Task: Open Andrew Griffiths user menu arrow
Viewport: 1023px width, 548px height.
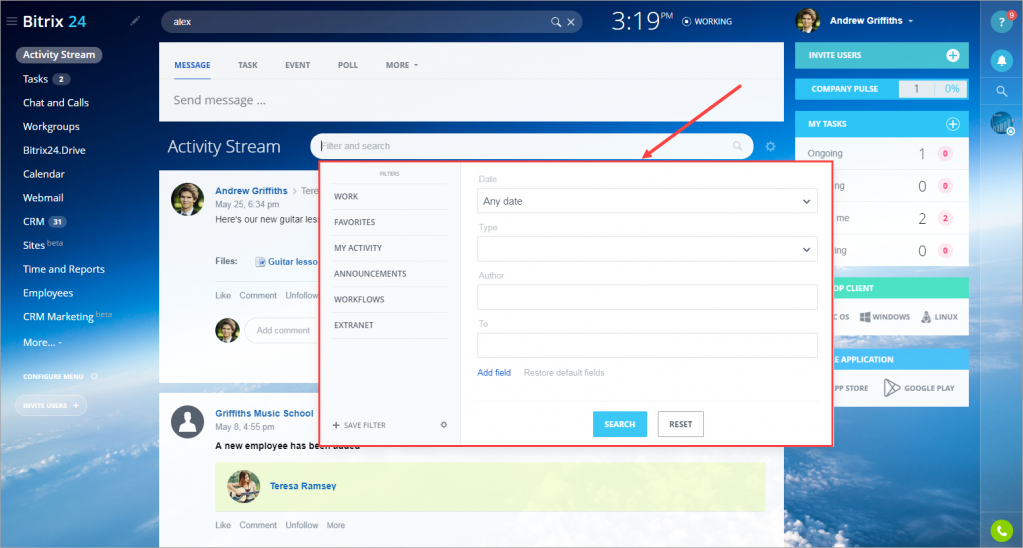Action: pyautogui.click(x=911, y=22)
